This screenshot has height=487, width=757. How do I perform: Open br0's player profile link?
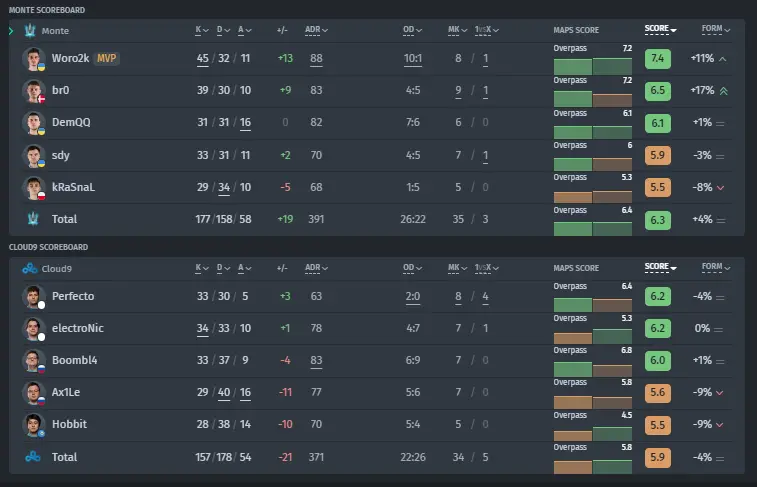coord(60,90)
